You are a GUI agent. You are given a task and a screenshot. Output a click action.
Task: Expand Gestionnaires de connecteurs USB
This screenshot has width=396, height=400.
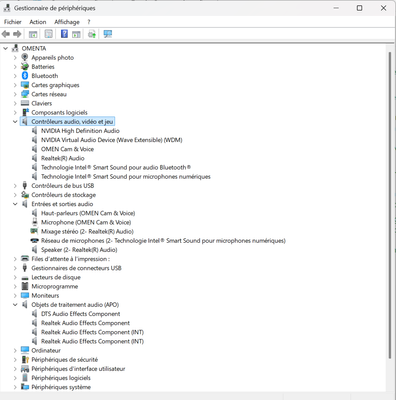pyautogui.click(x=15, y=268)
